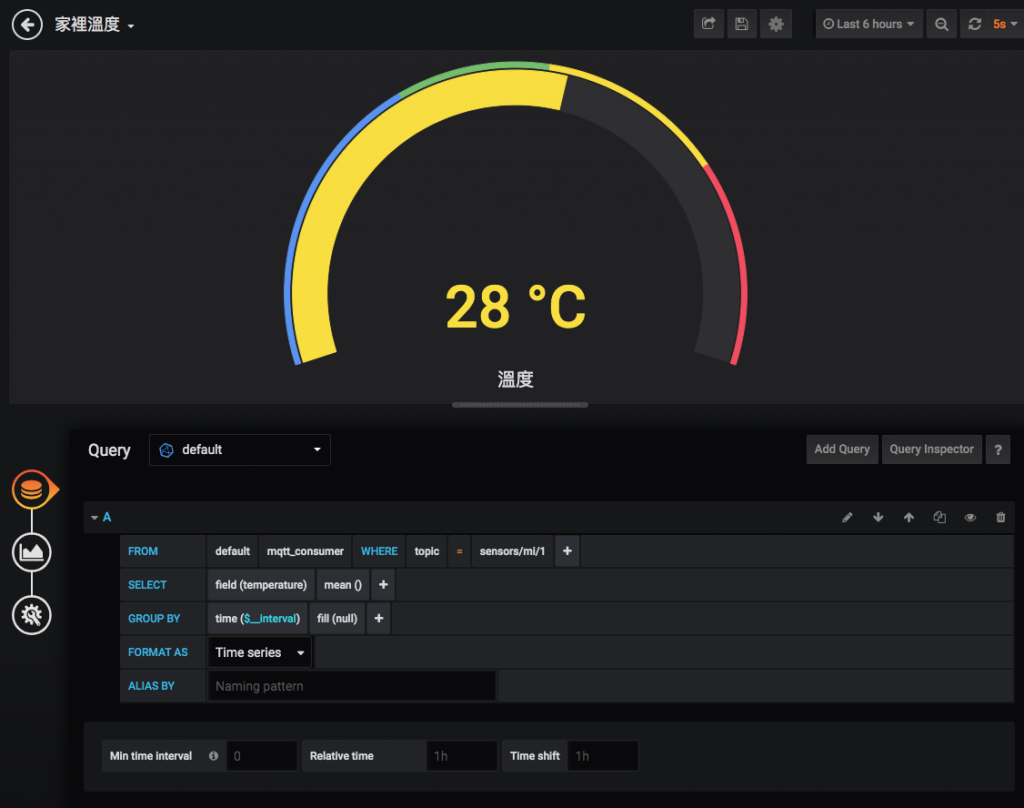Screen dimensions: 1024x808
Task: Open the Visualization chart tab icon
Action: pos(31,553)
